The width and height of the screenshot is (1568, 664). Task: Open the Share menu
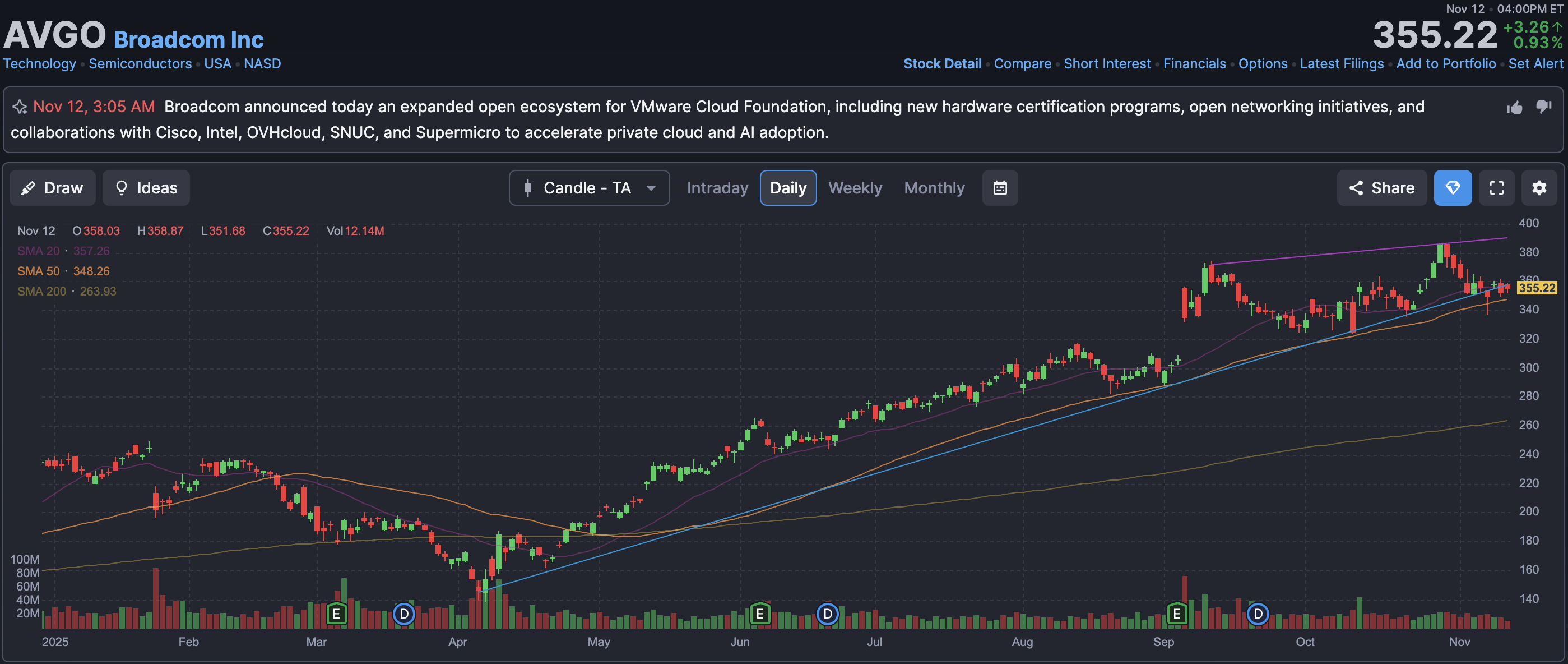click(x=1381, y=188)
